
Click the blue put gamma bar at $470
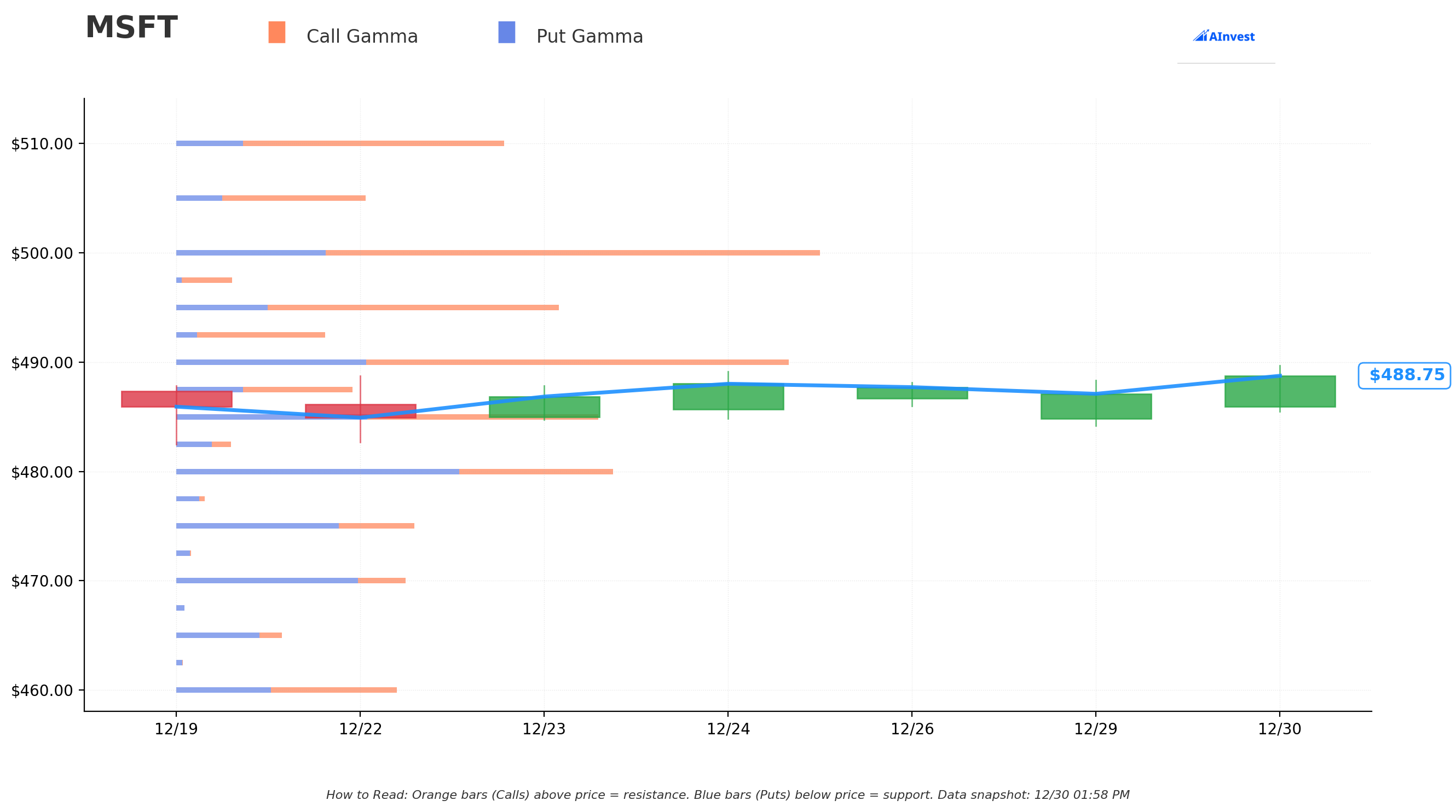pyautogui.click(x=267, y=581)
